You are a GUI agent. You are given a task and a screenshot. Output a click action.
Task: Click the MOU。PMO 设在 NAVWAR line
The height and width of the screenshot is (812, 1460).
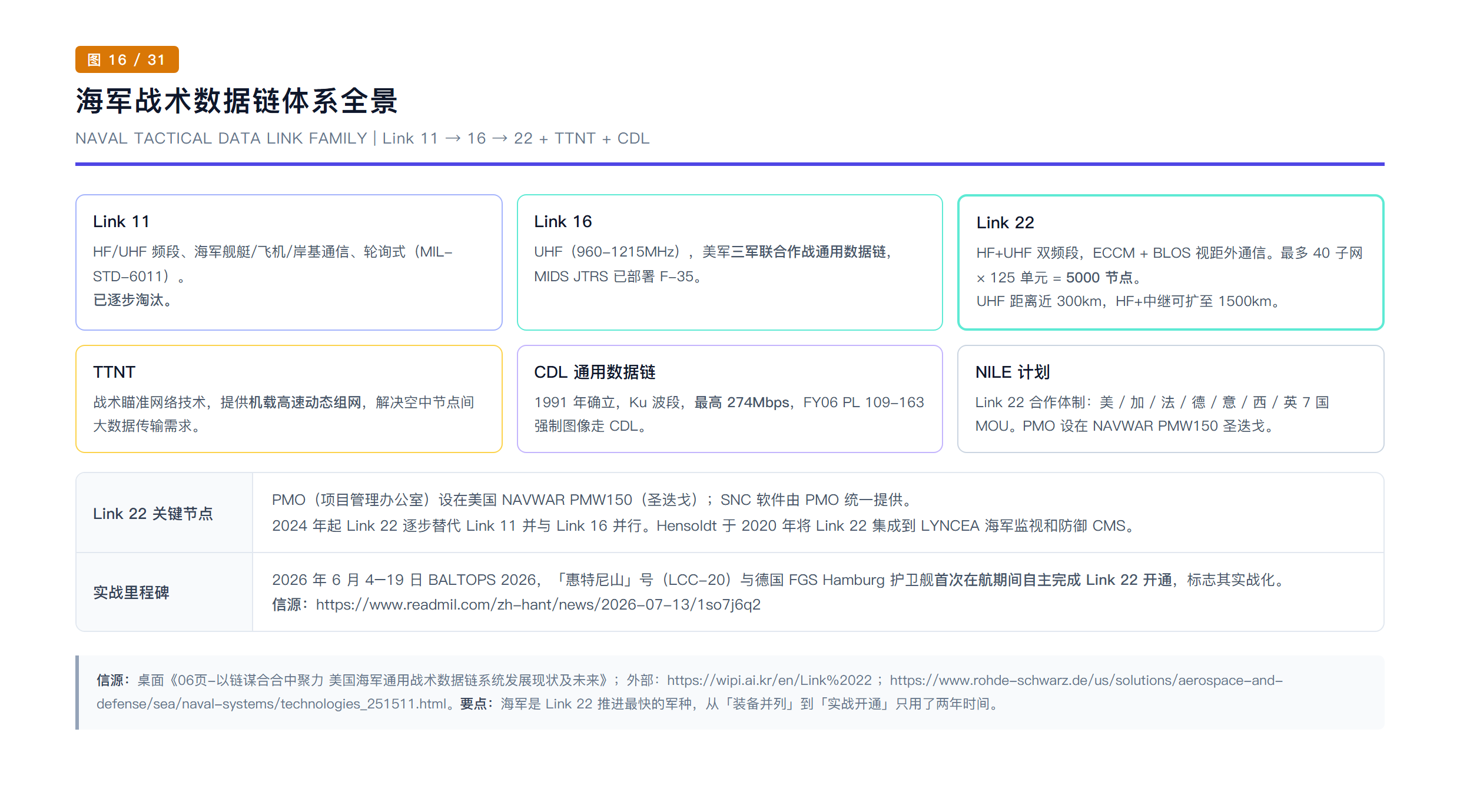pos(1125,426)
